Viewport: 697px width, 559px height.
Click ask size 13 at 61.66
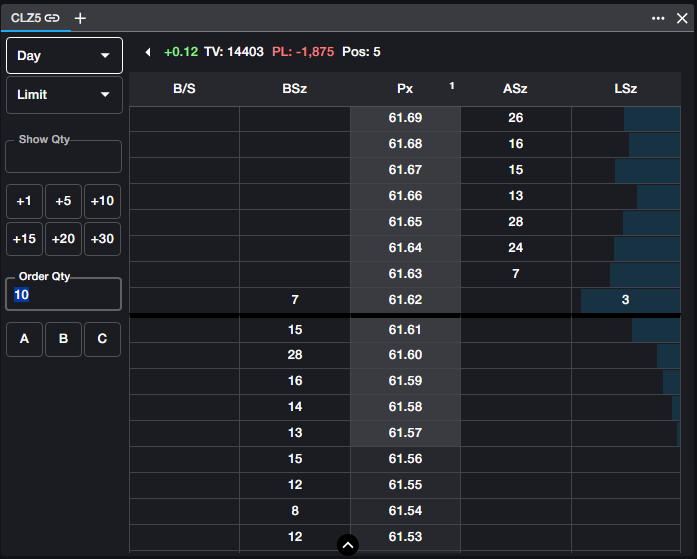point(516,196)
